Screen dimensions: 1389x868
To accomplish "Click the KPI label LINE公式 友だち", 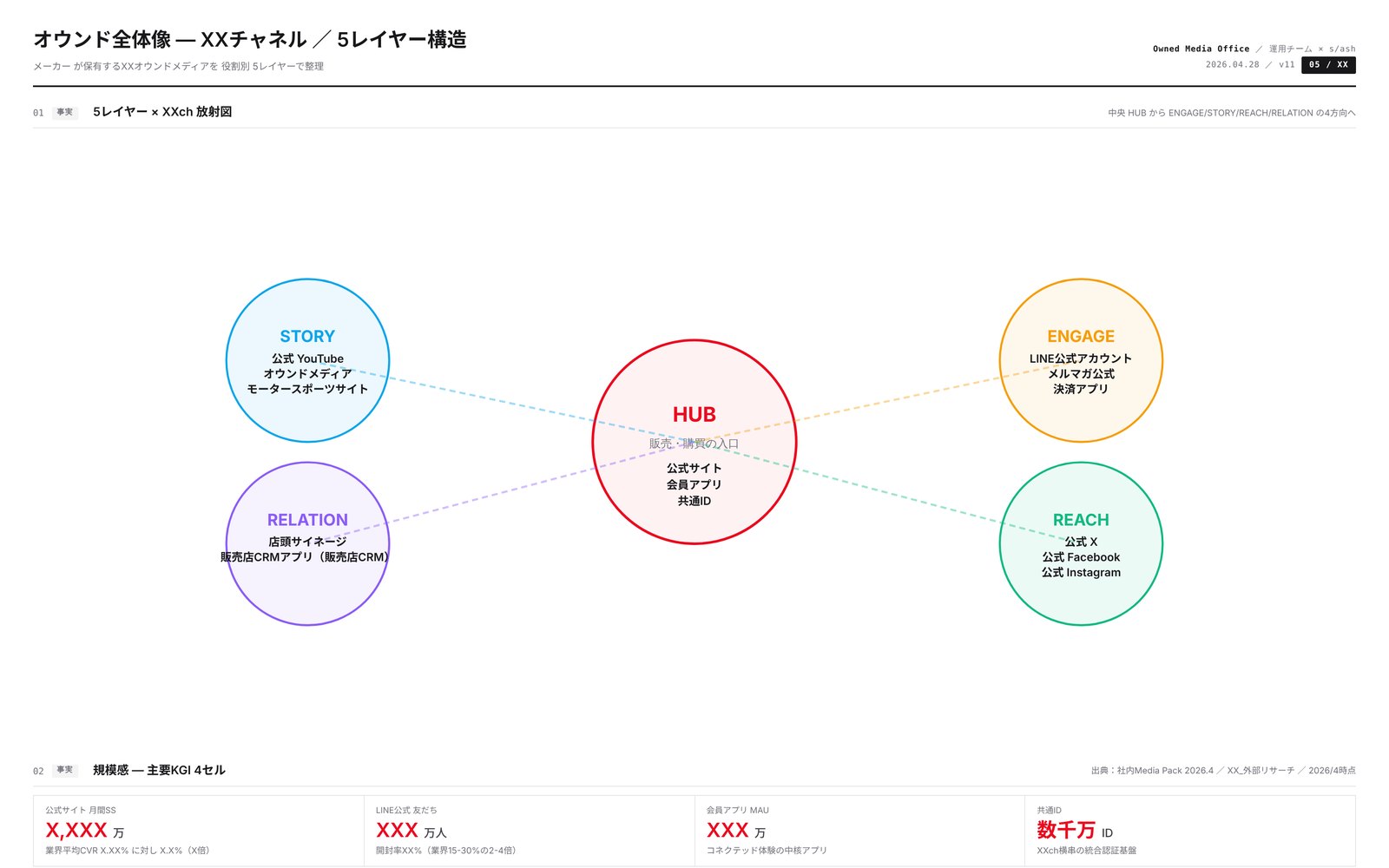I will [406, 810].
